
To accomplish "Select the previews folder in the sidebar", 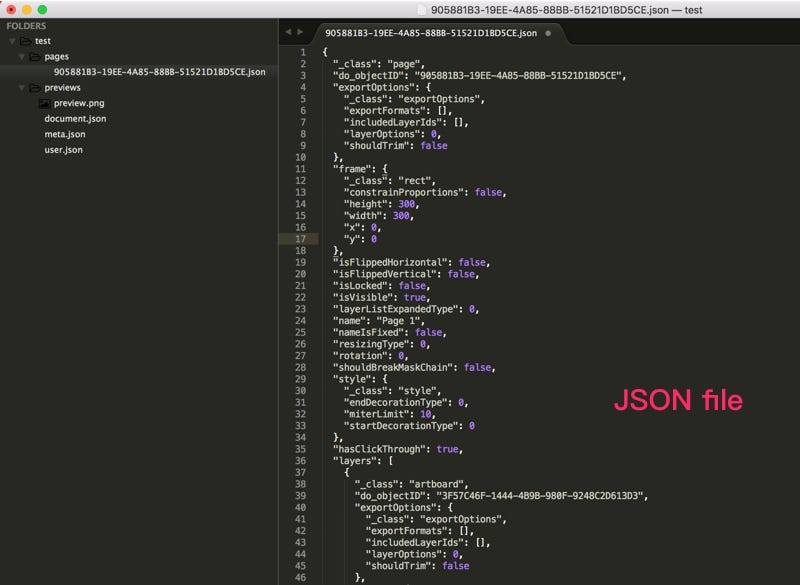I will click(x=62, y=88).
